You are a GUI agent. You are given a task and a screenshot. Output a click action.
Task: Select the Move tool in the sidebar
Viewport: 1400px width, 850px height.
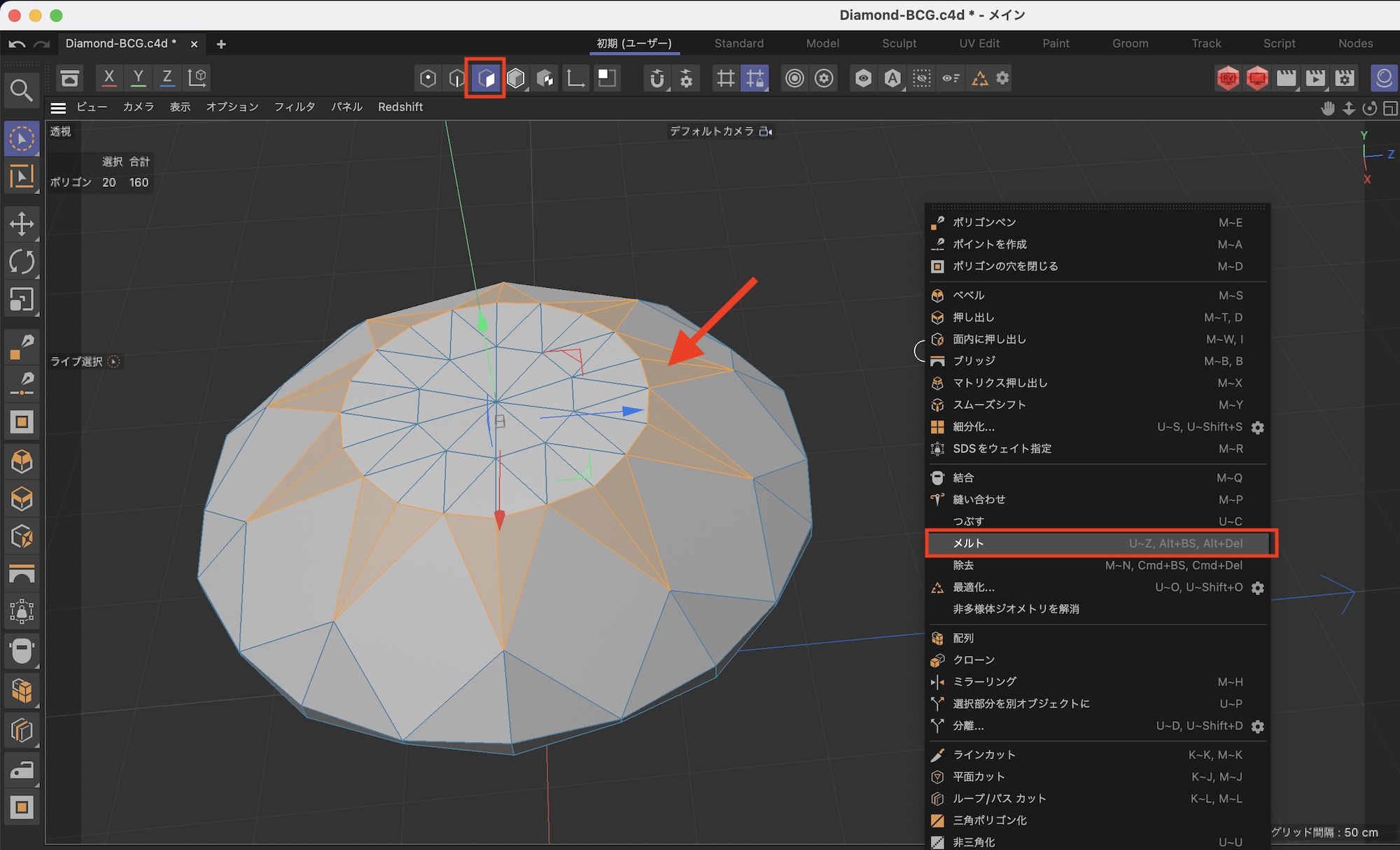coord(22,224)
